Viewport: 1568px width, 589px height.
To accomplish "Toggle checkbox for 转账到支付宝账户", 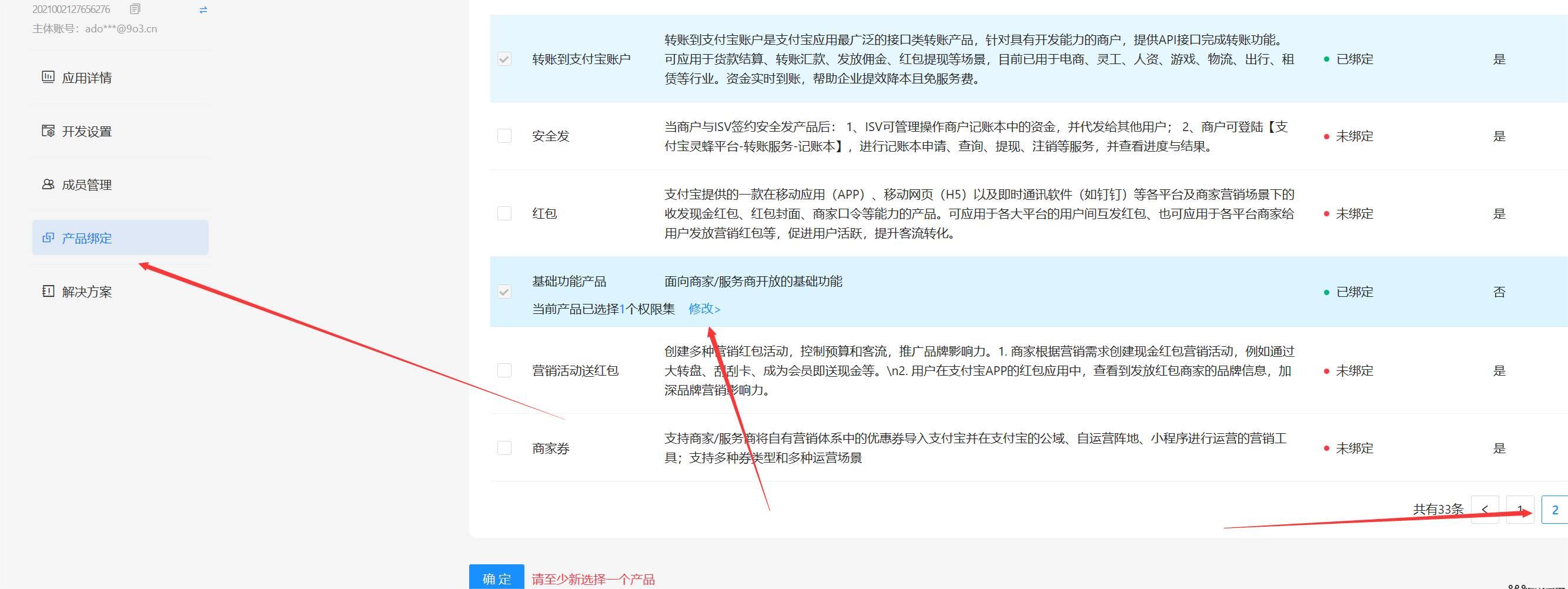I will 504,59.
